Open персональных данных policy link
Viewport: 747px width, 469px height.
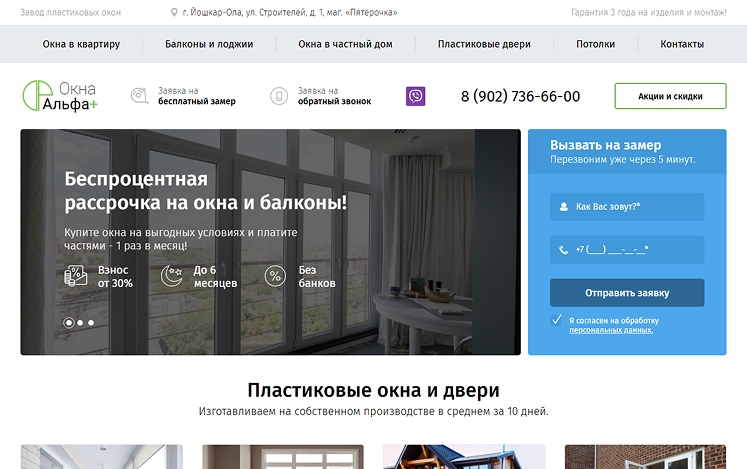point(611,330)
